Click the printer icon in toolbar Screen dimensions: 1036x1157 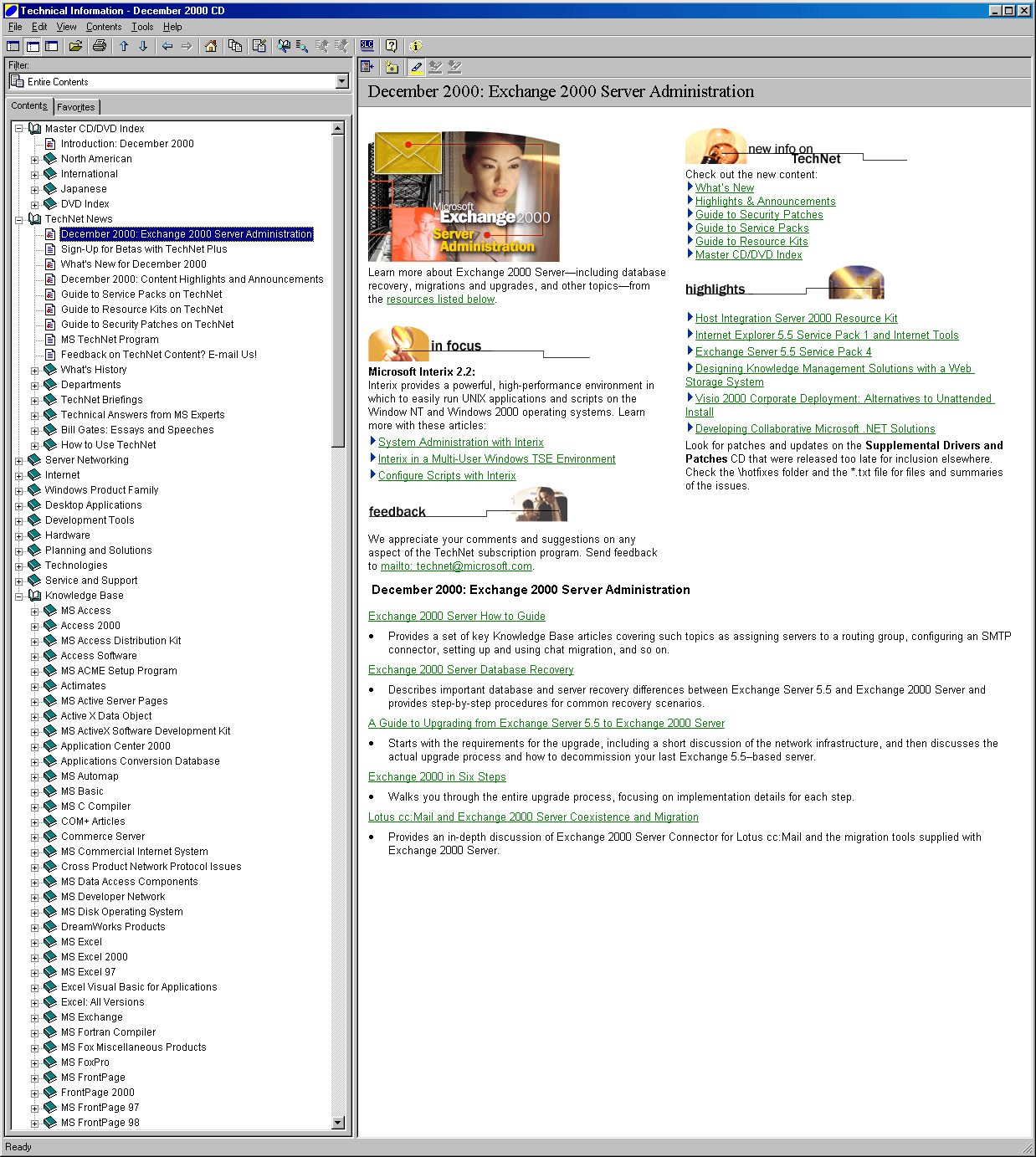[x=100, y=46]
